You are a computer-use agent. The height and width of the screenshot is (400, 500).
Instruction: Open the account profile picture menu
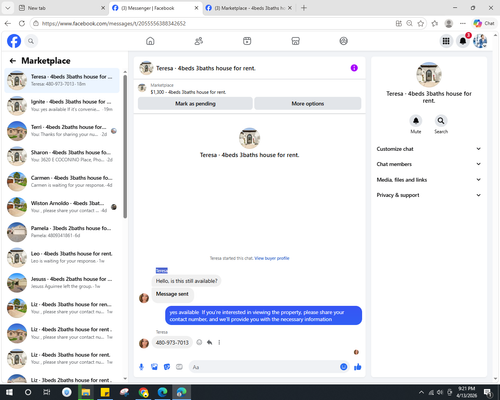(480, 41)
